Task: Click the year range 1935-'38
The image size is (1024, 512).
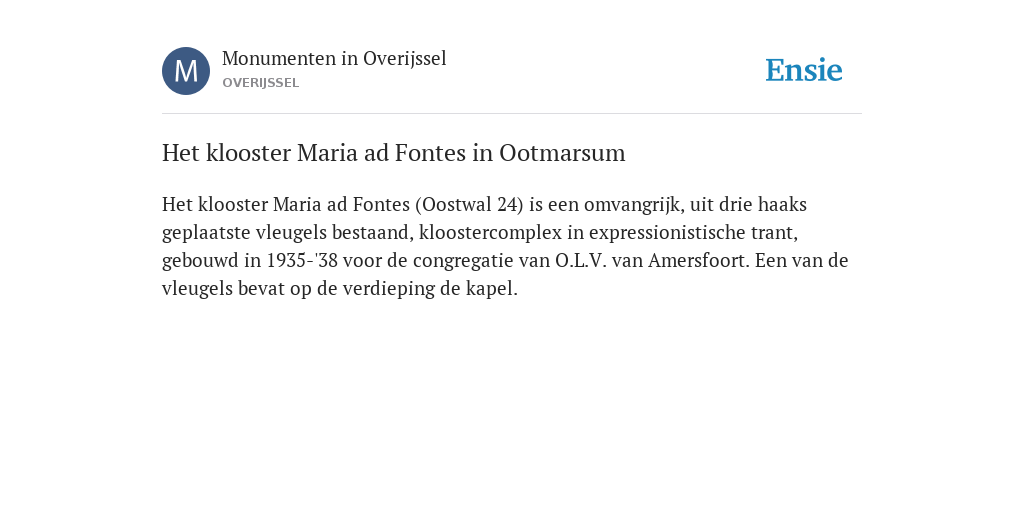Action: (302, 261)
